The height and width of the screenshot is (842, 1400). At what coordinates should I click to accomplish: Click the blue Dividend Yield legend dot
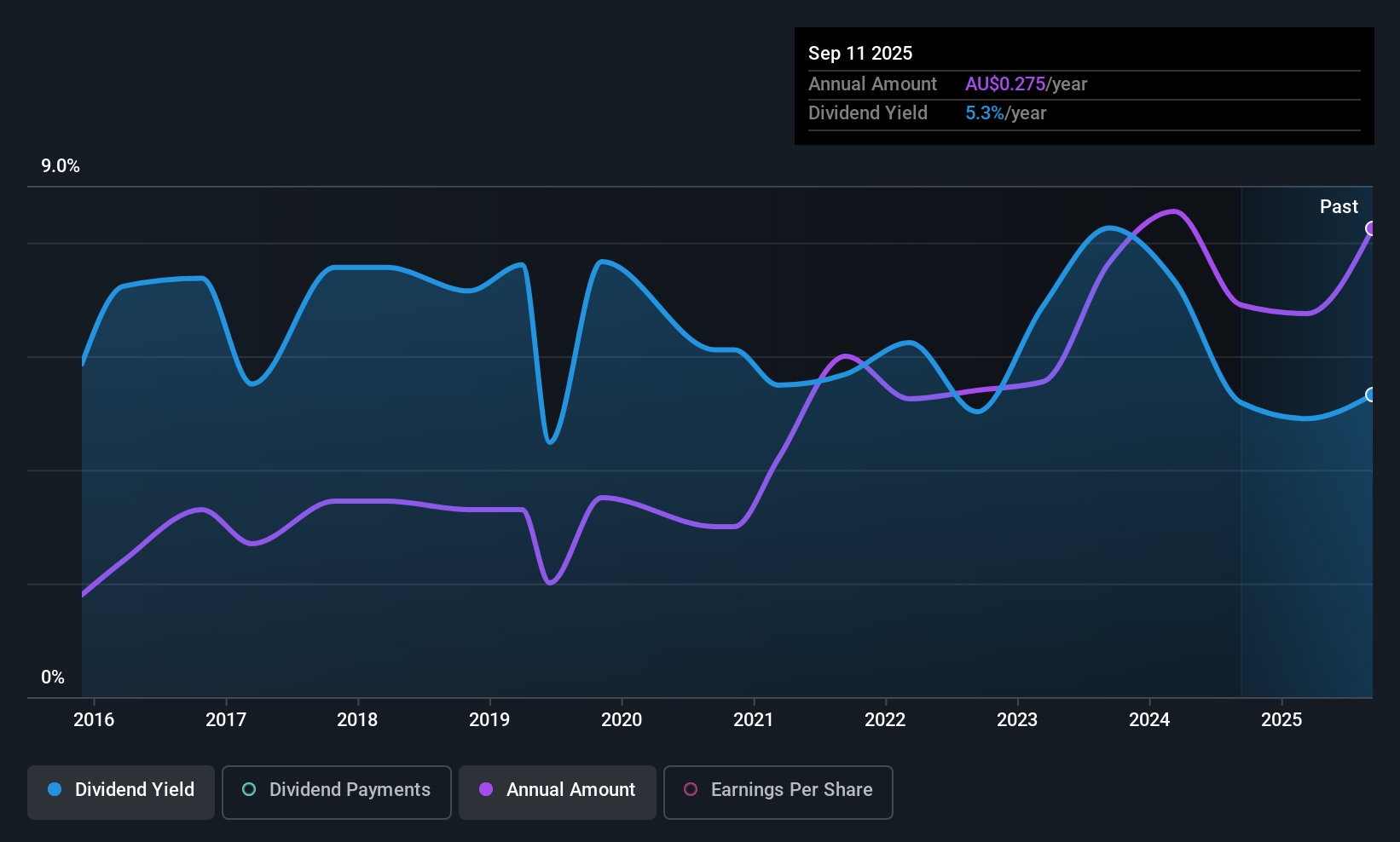click(x=55, y=790)
